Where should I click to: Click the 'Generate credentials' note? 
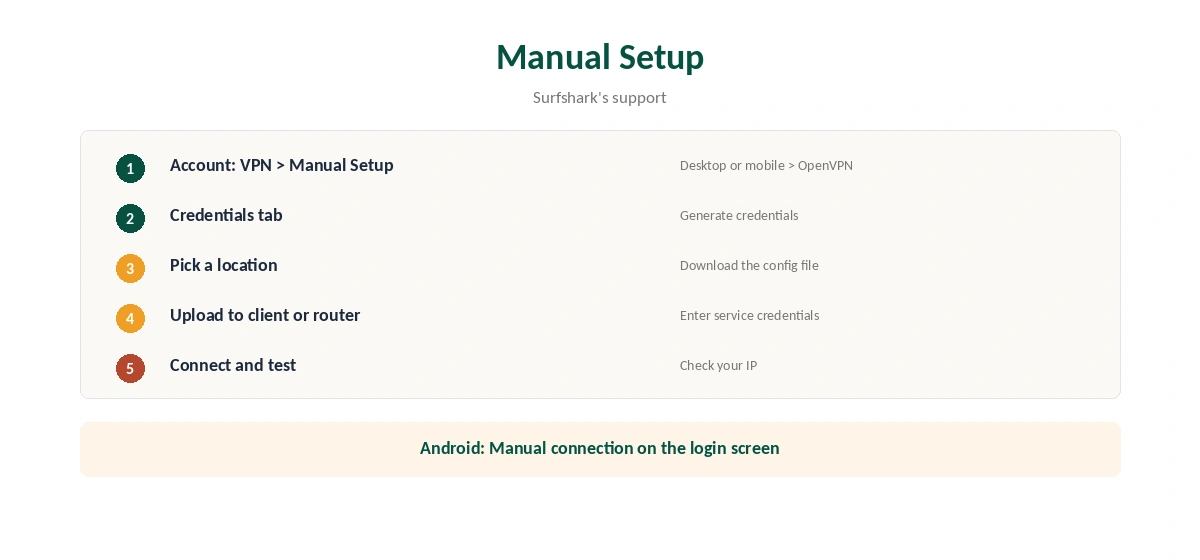pyautogui.click(x=739, y=215)
